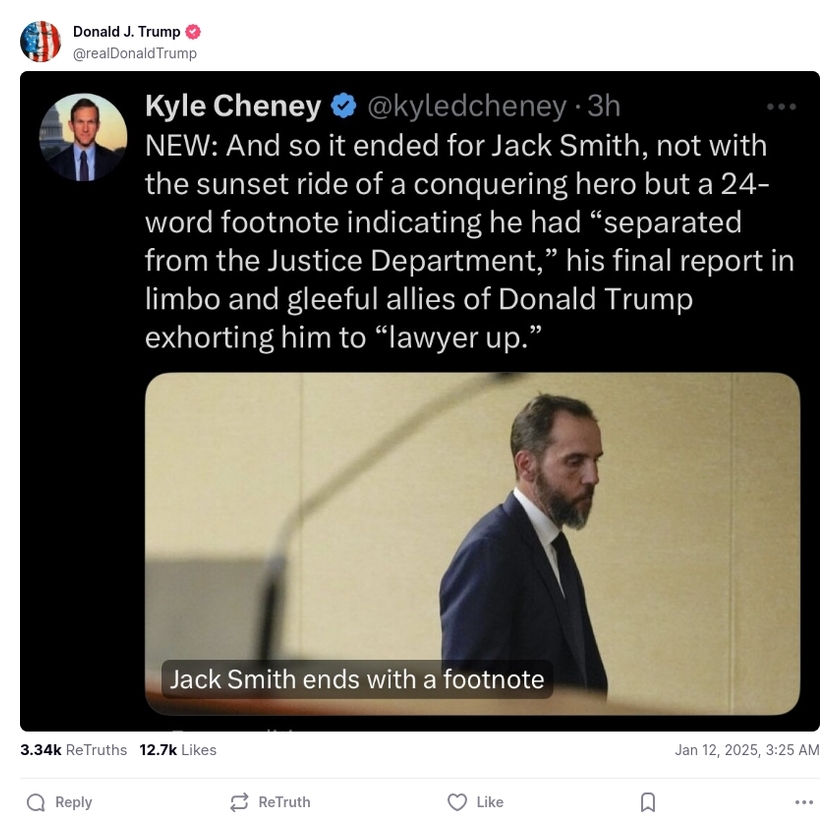The height and width of the screenshot is (838, 840).
Task: Click the Jan 12, 2025 timestamp
Action: (x=747, y=750)
